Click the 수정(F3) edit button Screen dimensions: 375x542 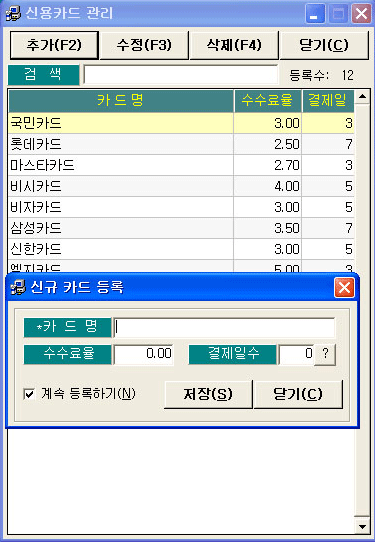tap(144, 45)
